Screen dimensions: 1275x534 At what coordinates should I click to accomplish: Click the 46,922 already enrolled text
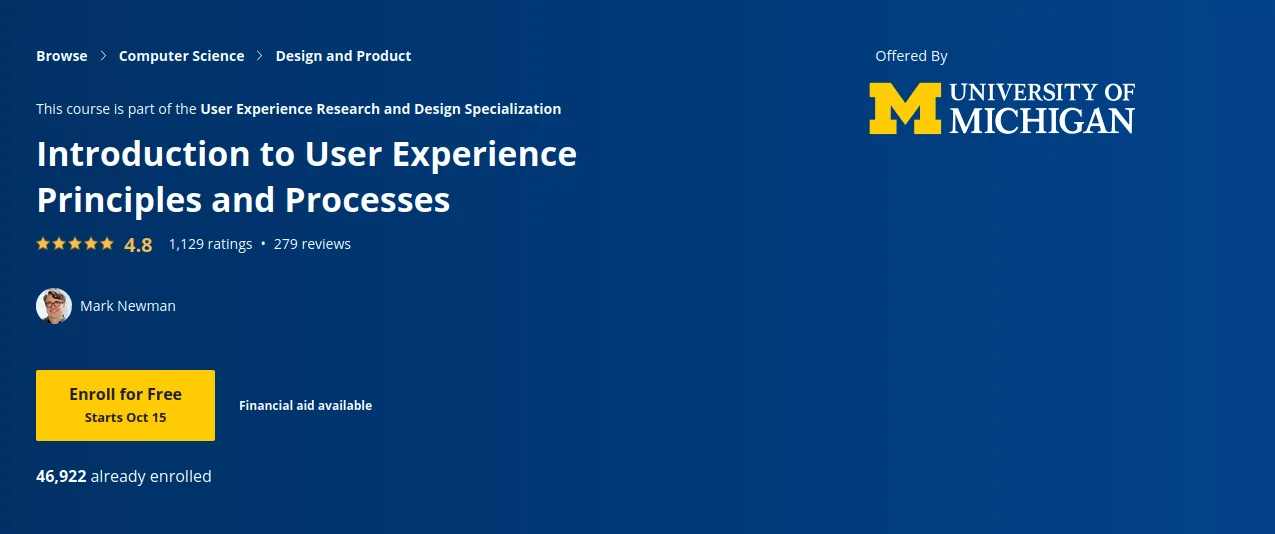124,476
